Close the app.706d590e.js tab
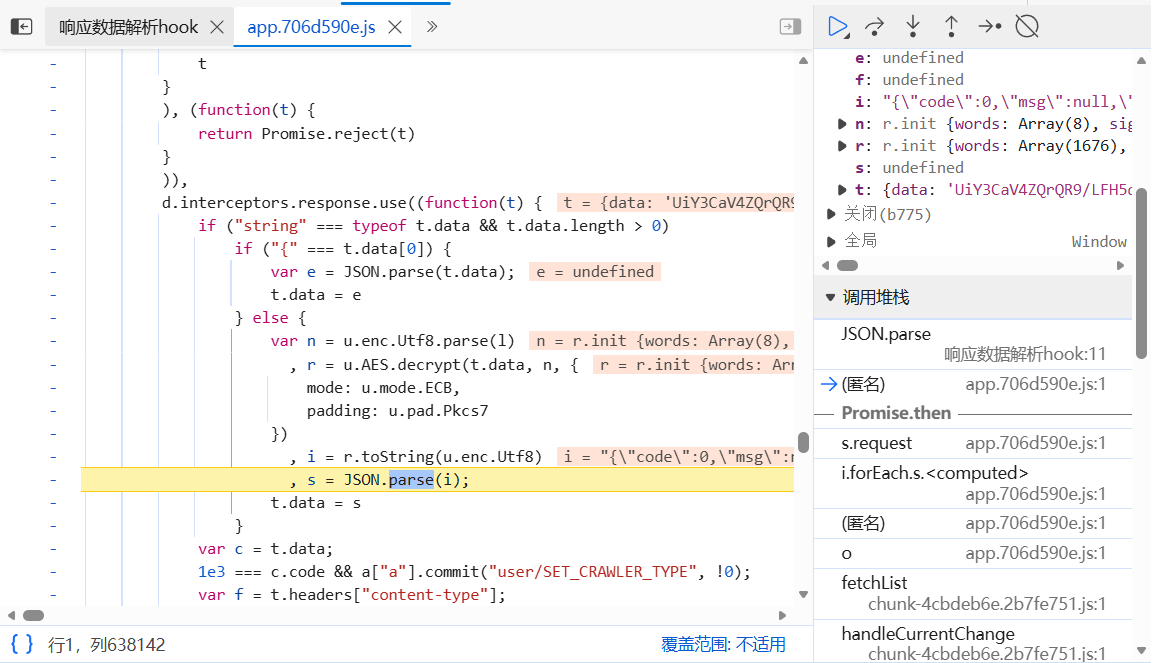 click(395, 28)
